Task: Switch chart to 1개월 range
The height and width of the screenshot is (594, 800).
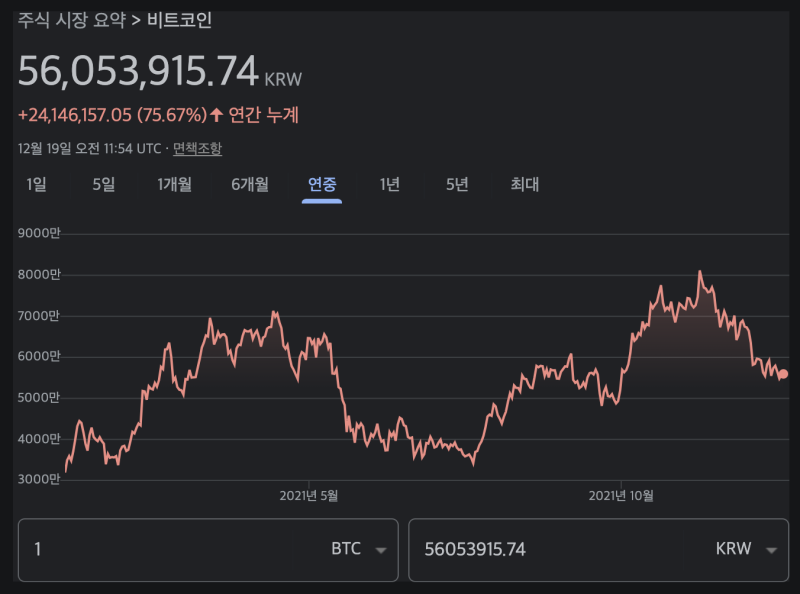Action: point(174,184)
